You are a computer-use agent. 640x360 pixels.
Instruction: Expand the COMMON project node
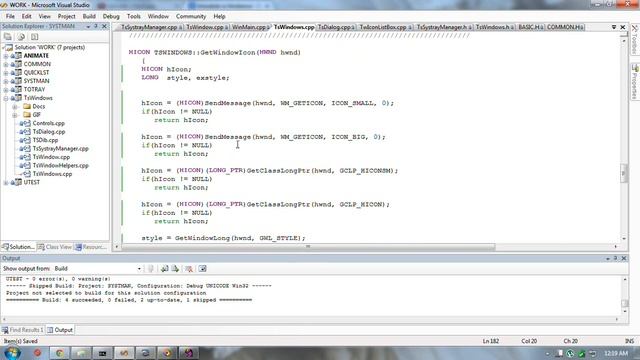click(6, 64)
